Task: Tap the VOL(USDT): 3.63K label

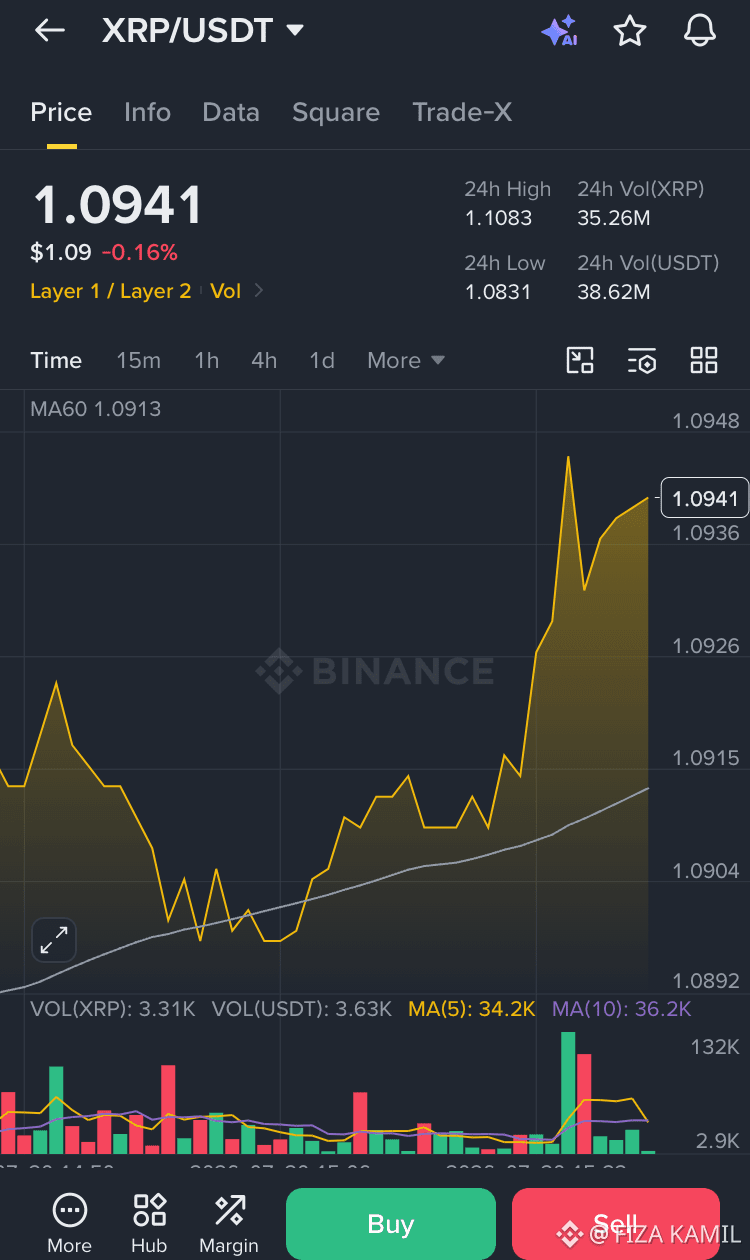Action: pos(301,1008)
